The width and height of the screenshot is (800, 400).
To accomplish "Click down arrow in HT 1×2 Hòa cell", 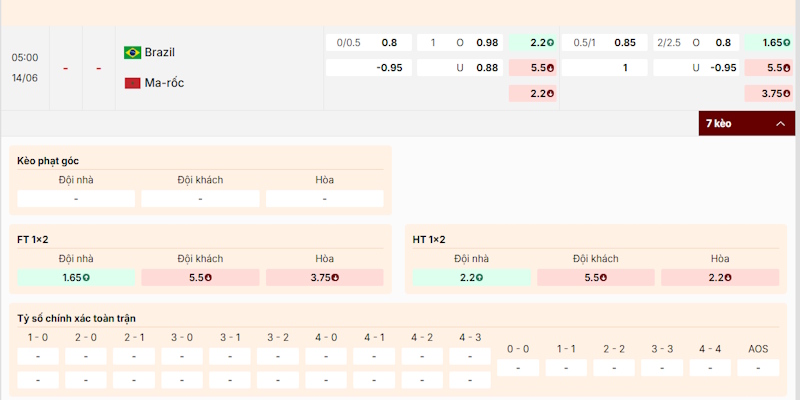I will click(728, 278).
